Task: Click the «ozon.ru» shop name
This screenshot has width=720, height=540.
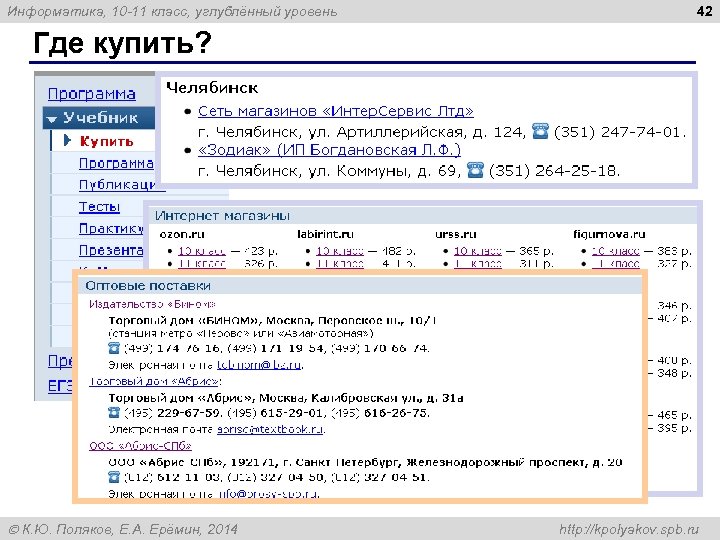Action: [182, 234]
